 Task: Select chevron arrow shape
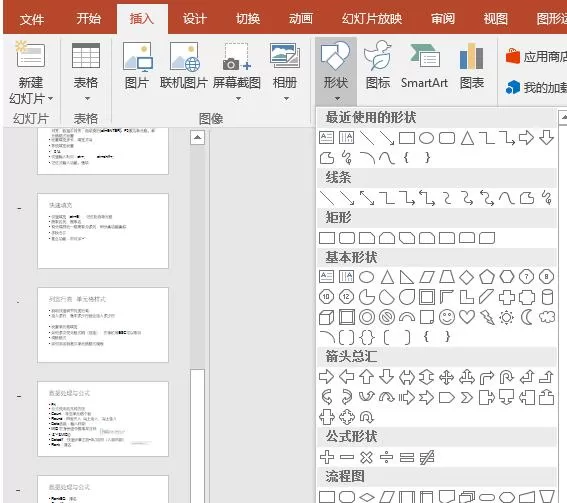[466, 398]
